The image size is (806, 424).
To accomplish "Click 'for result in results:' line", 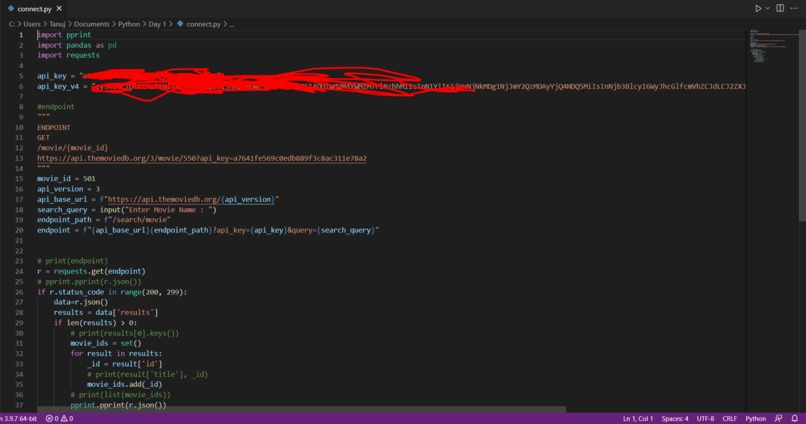I will point(116,354).
